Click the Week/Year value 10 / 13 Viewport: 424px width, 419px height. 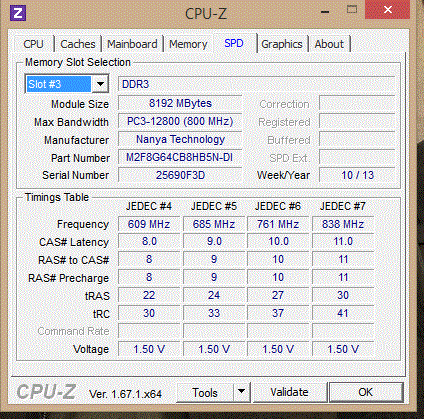point(357,175)
